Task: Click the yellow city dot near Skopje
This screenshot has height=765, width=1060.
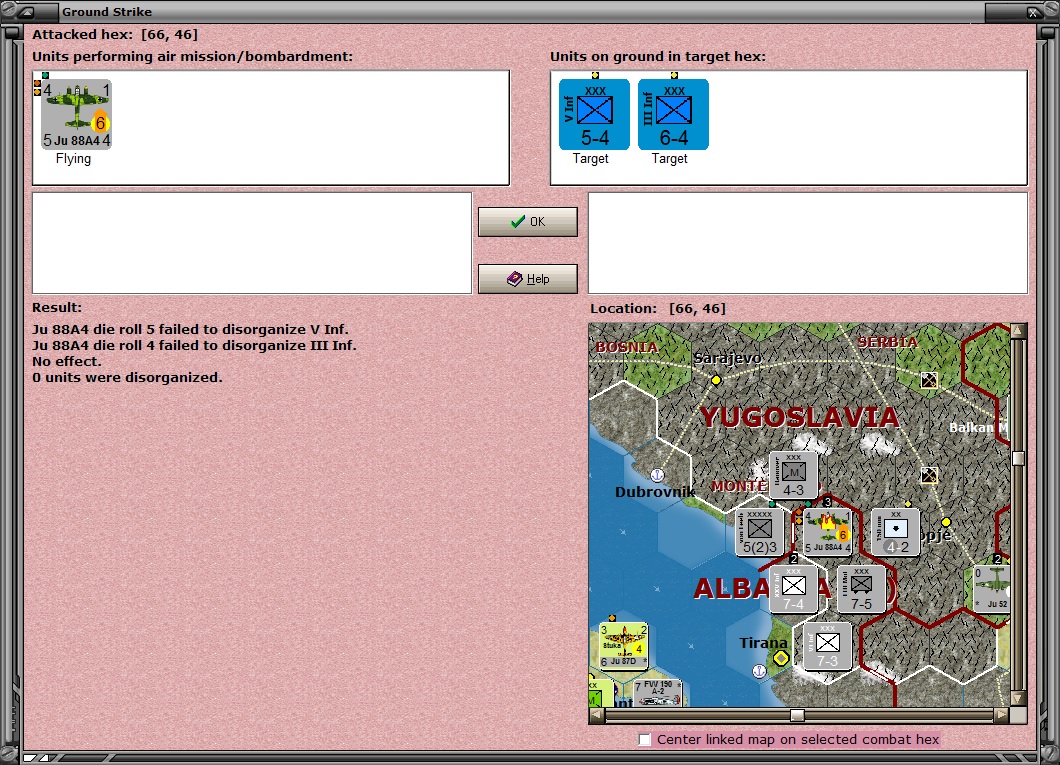Action: 946,522
